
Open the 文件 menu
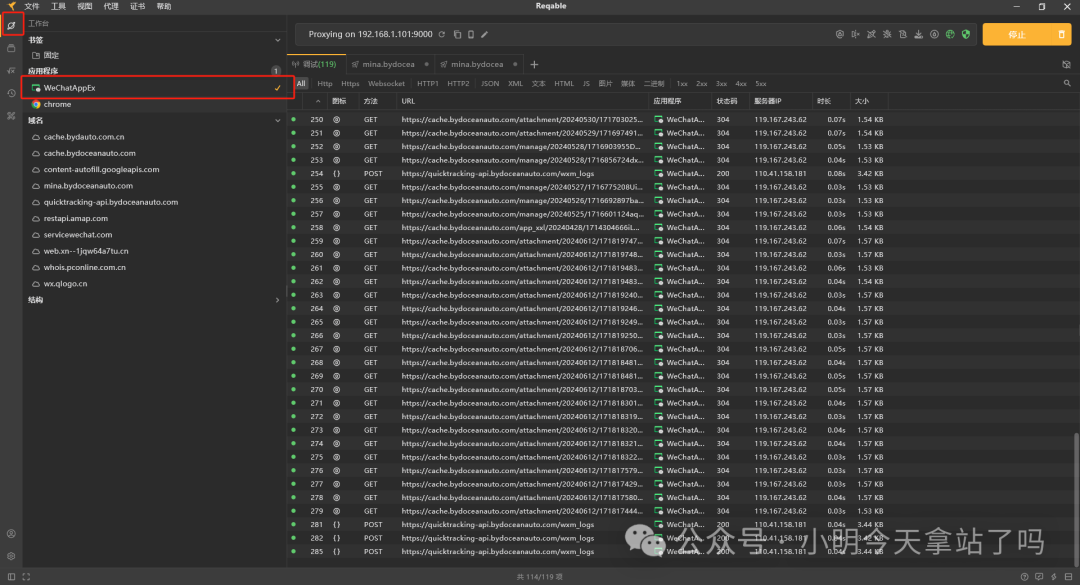(x=32, y=6)
